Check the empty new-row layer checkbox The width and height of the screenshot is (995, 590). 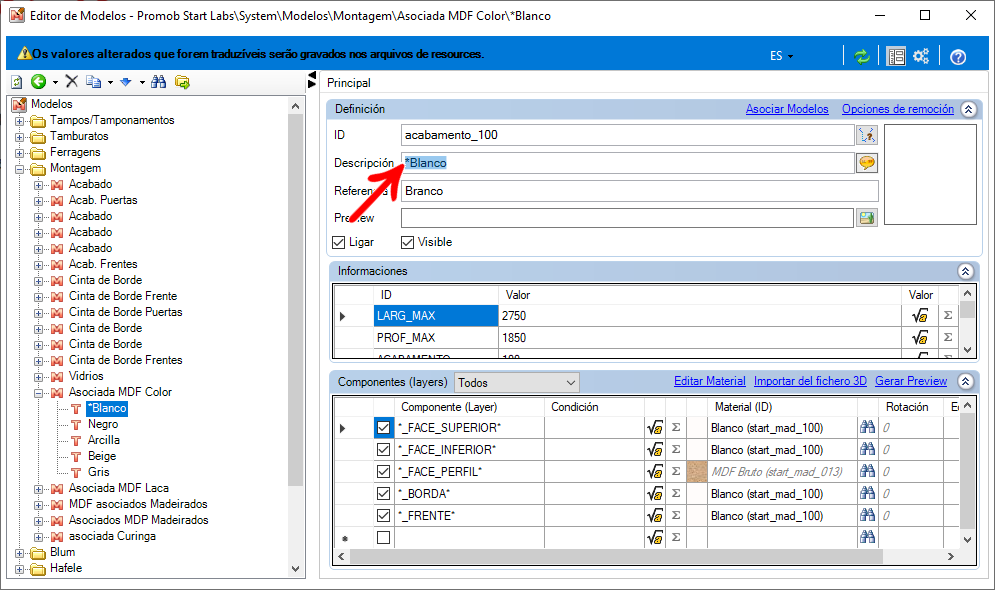tap(383, 537)
